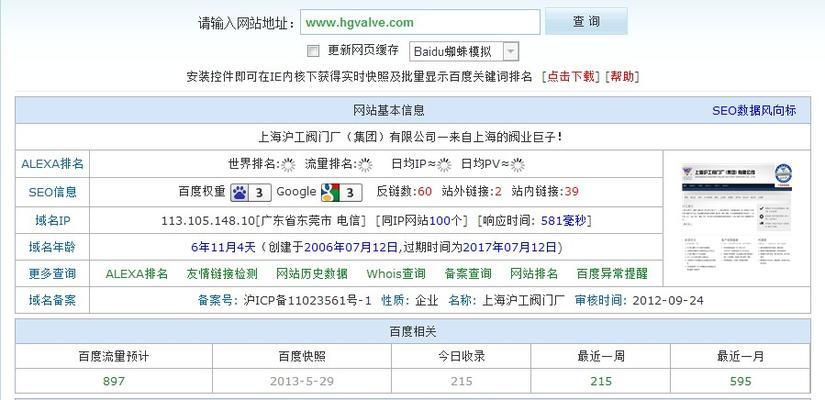This screenshot has height=400, width=825.
Task: Click the Baidu snapshot date 2013-5-29
Action: click(x=302, y=381)
